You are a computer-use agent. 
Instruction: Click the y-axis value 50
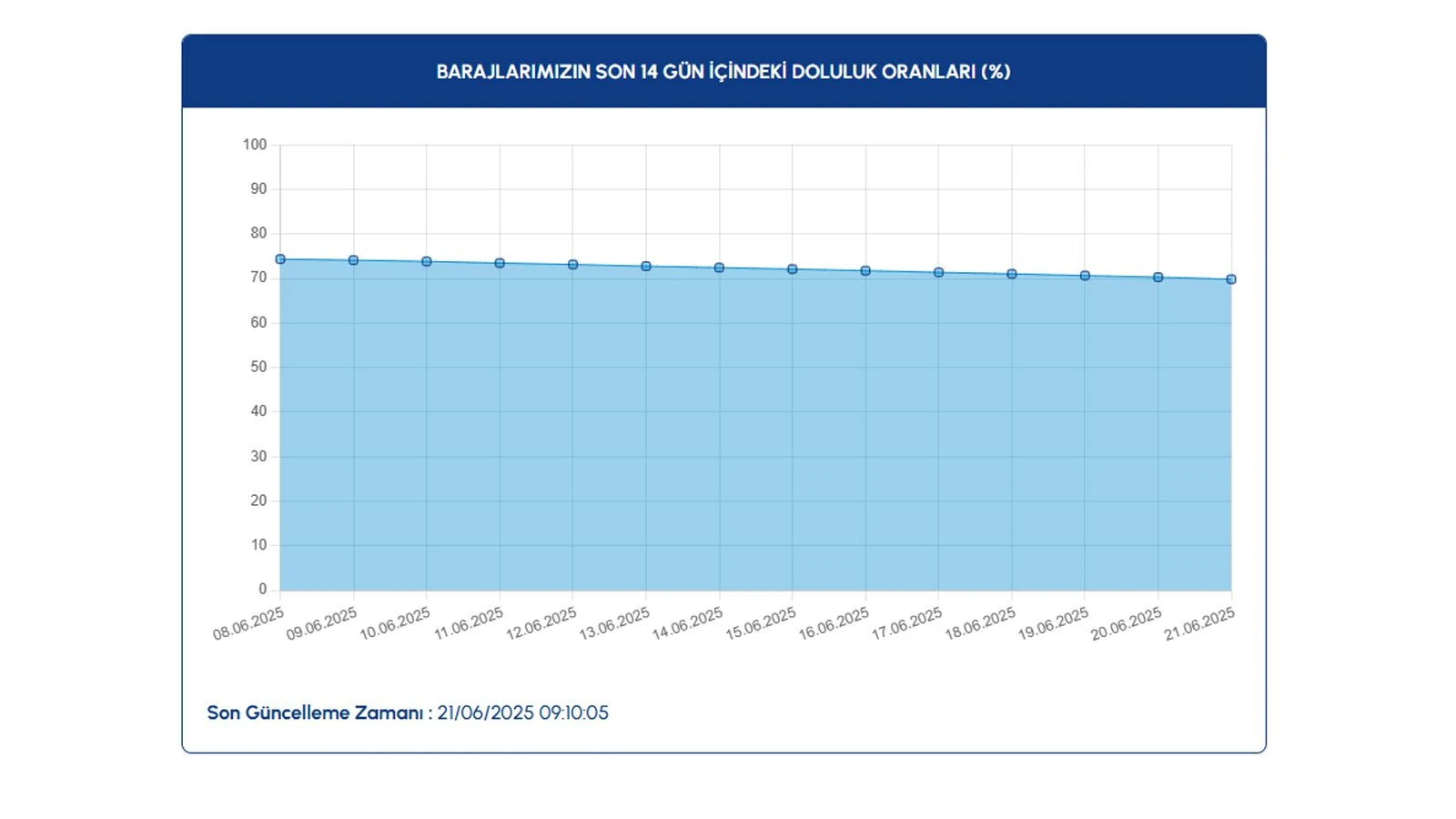click(x=259, y=367)
